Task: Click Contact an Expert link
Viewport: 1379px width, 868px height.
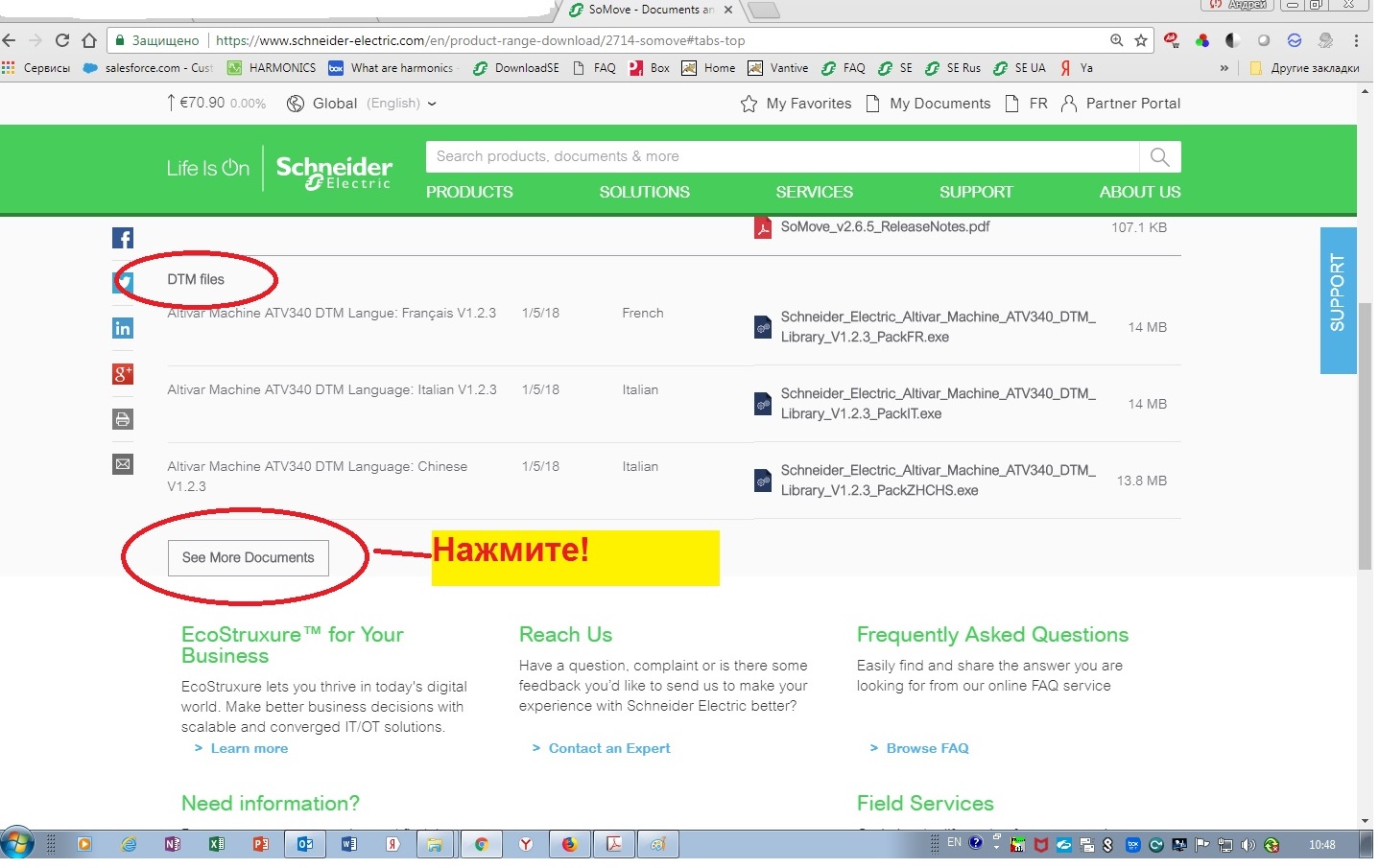Action: coord(609,748)
